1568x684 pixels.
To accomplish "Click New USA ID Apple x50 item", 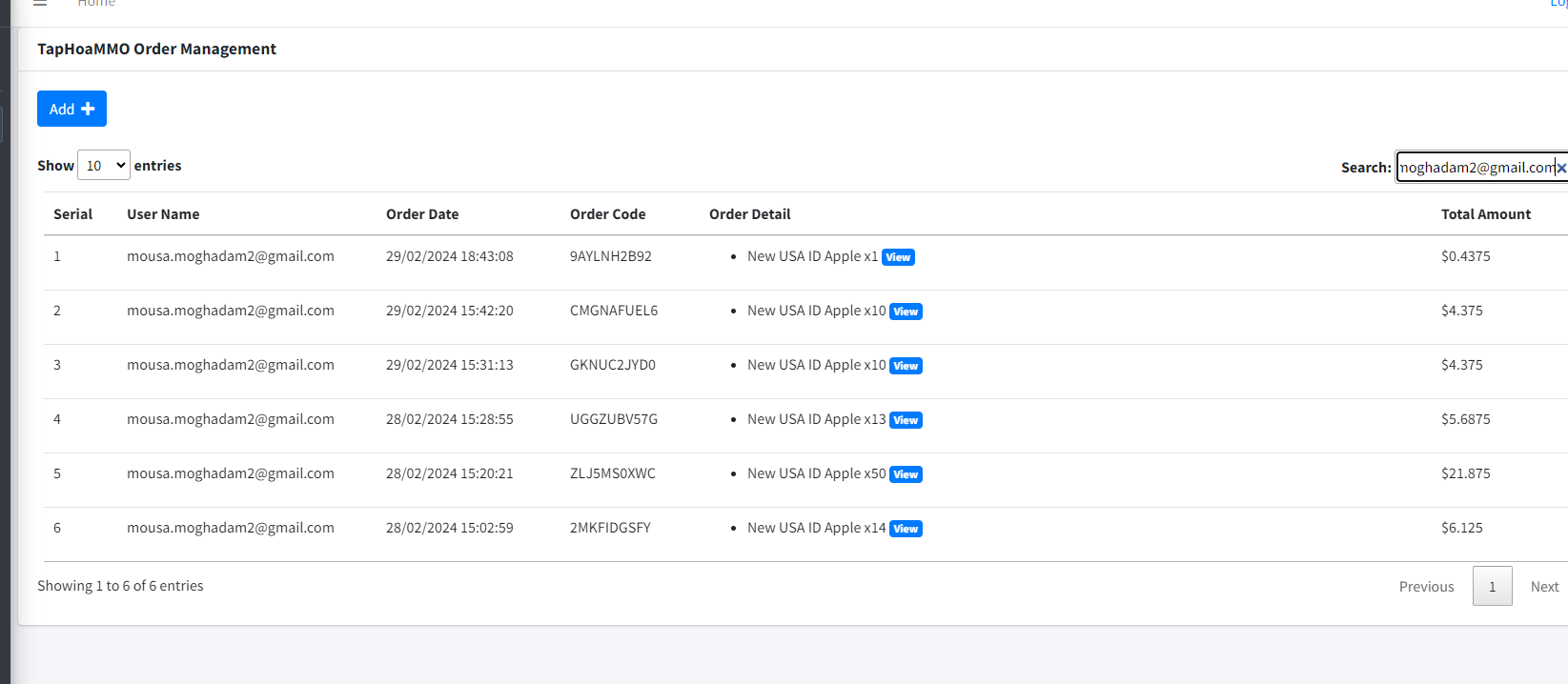I will 817,473.
